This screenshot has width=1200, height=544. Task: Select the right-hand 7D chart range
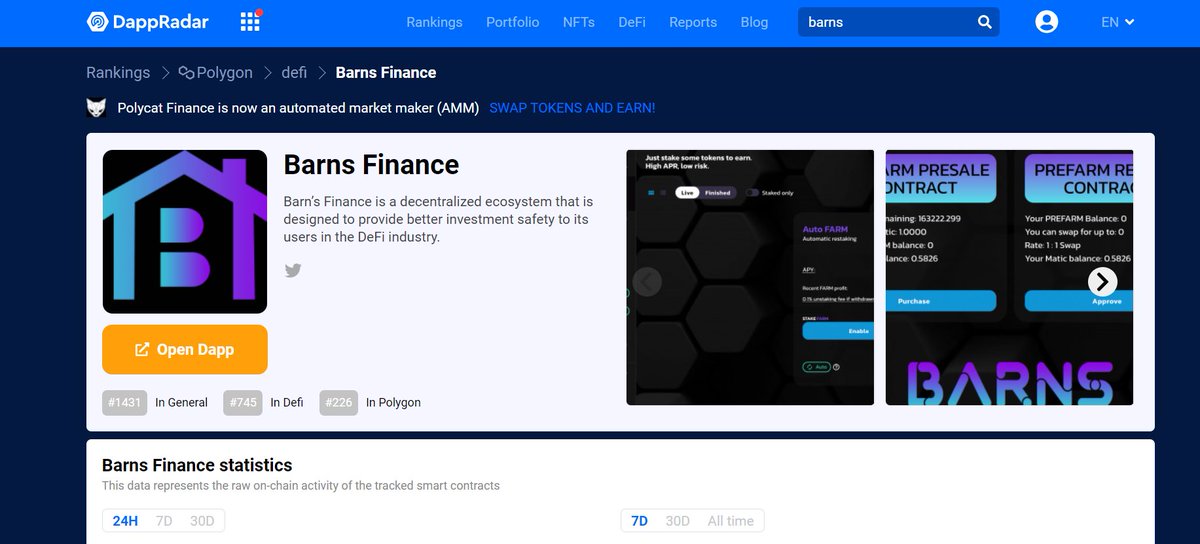(640, 521)
